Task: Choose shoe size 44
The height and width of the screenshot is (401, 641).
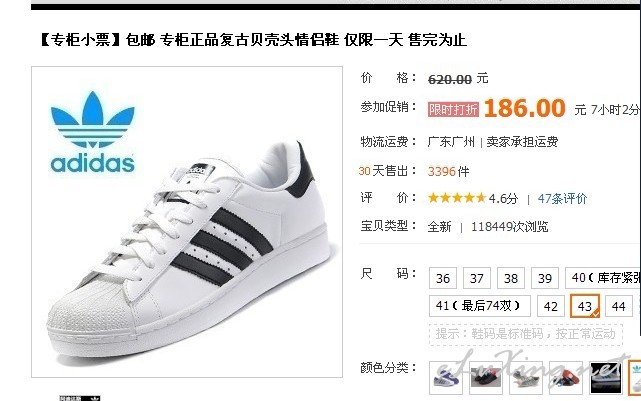Action: click(619, 306)
